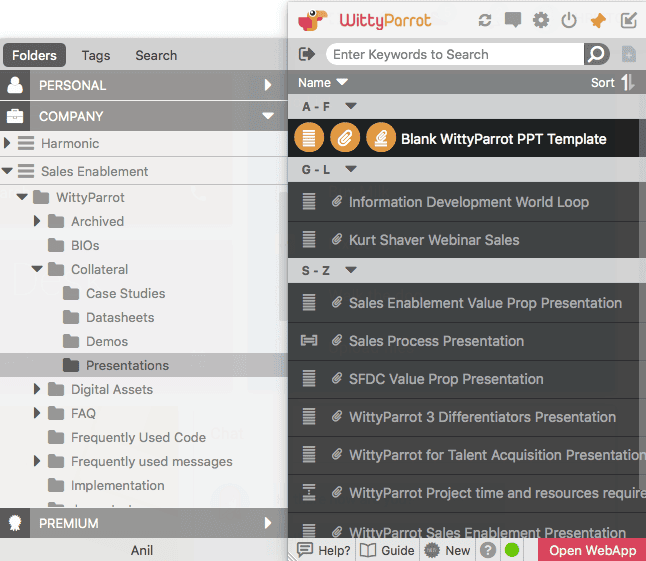Expand the Archived folder
The width and height of the screenshot is (646, 561).
tap(38, 221)
